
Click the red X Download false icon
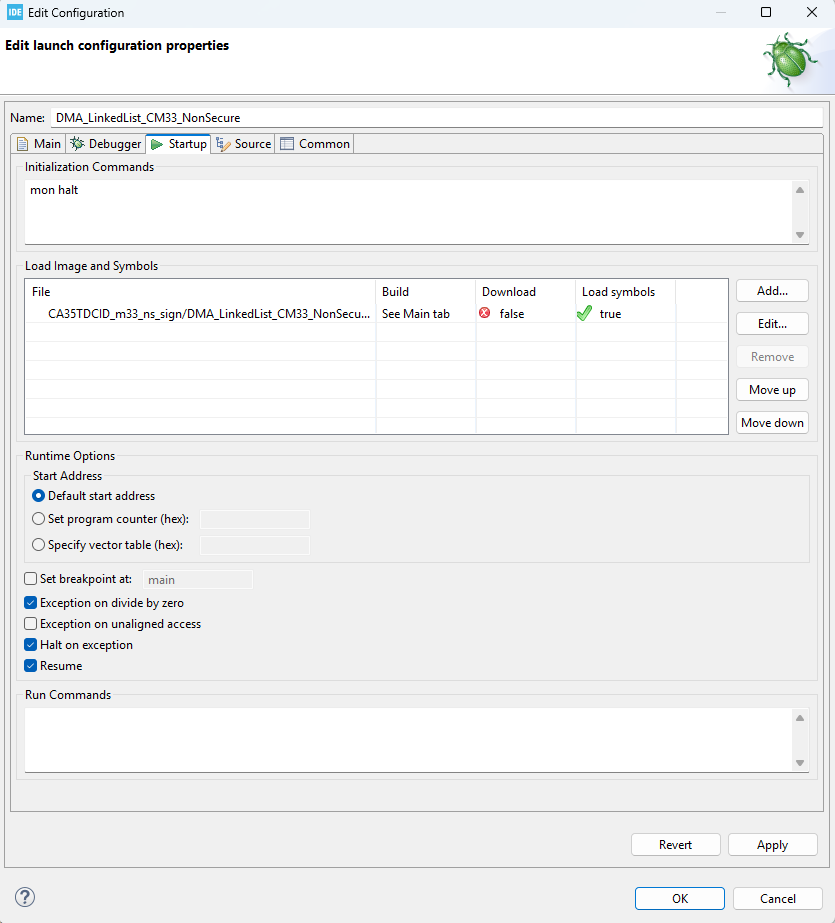(x=485, y=313)
